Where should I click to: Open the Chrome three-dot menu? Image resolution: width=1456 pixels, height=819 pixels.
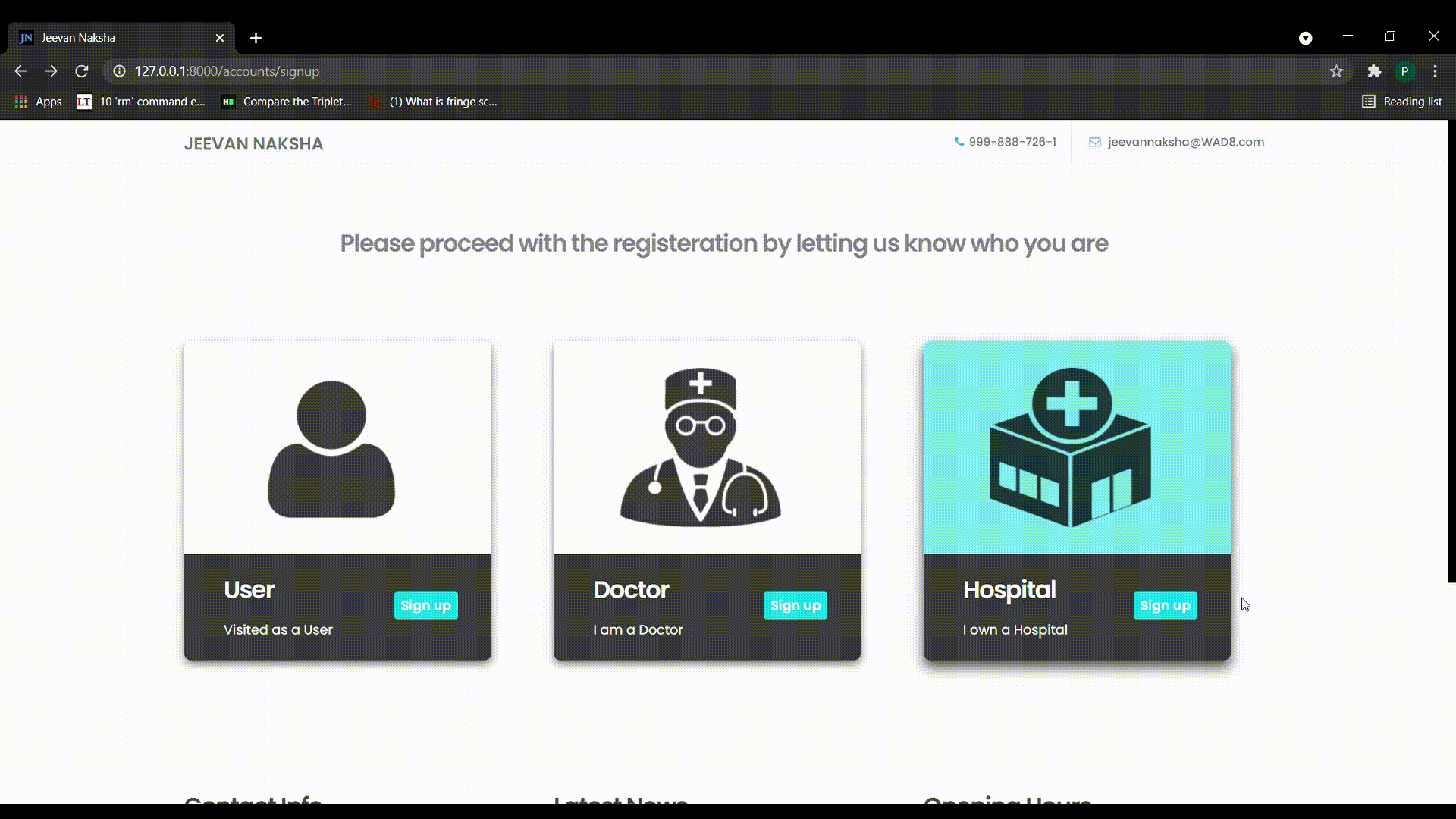pyautogui.click(x=1435, y=71)
